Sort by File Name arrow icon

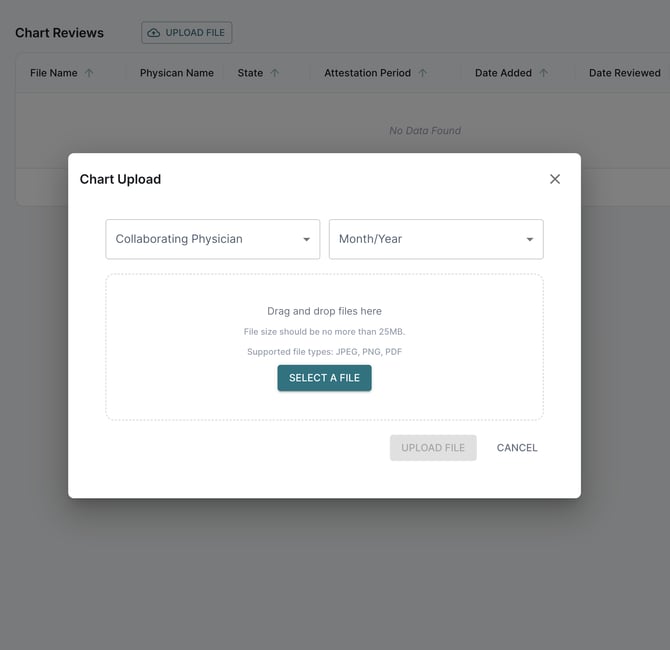pos(89,73)
